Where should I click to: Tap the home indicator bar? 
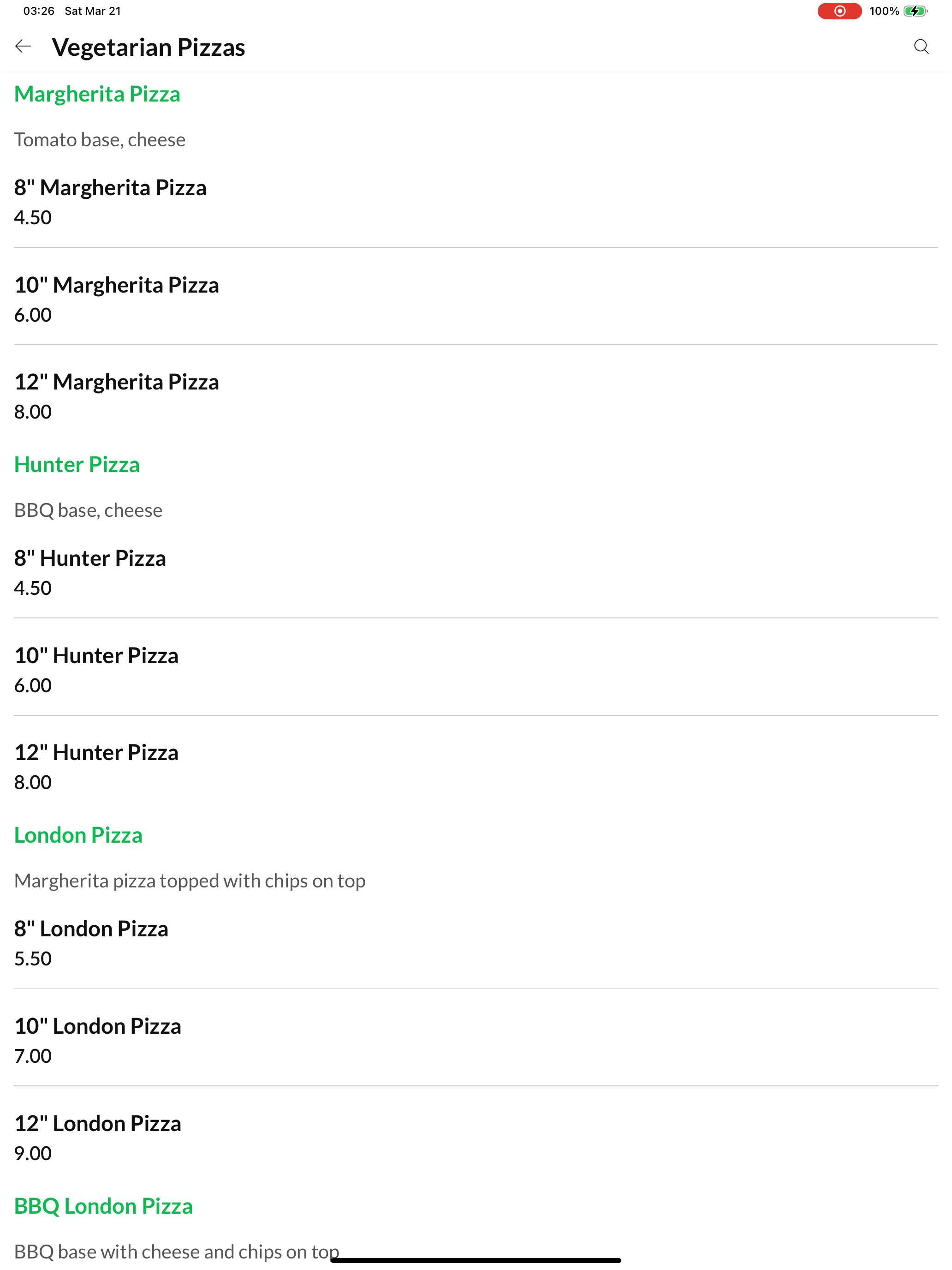click(476, 1260)
